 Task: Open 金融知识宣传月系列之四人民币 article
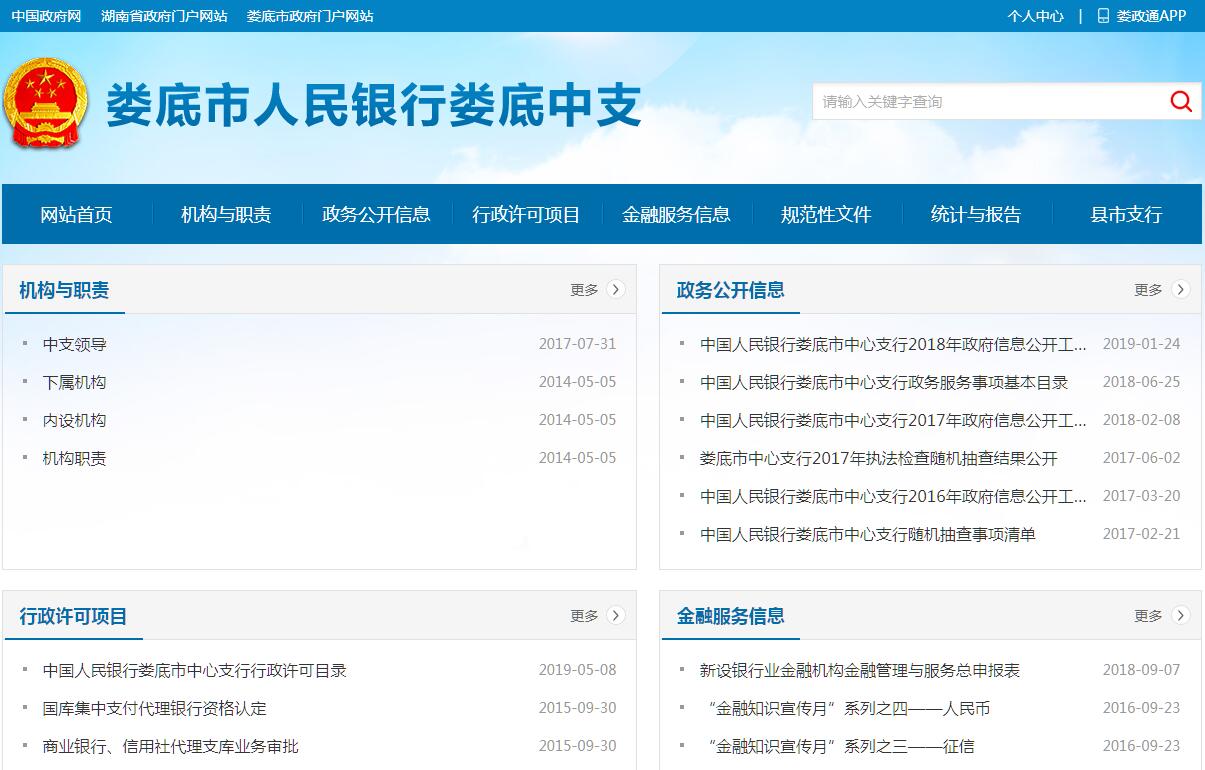848,708
